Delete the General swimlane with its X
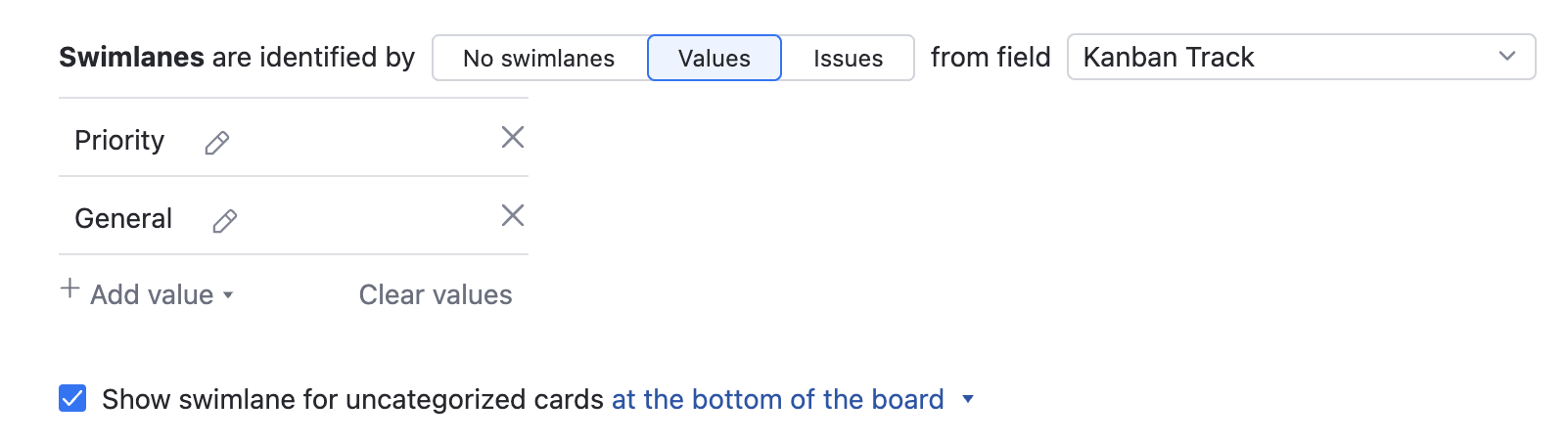 pos(513,215)
